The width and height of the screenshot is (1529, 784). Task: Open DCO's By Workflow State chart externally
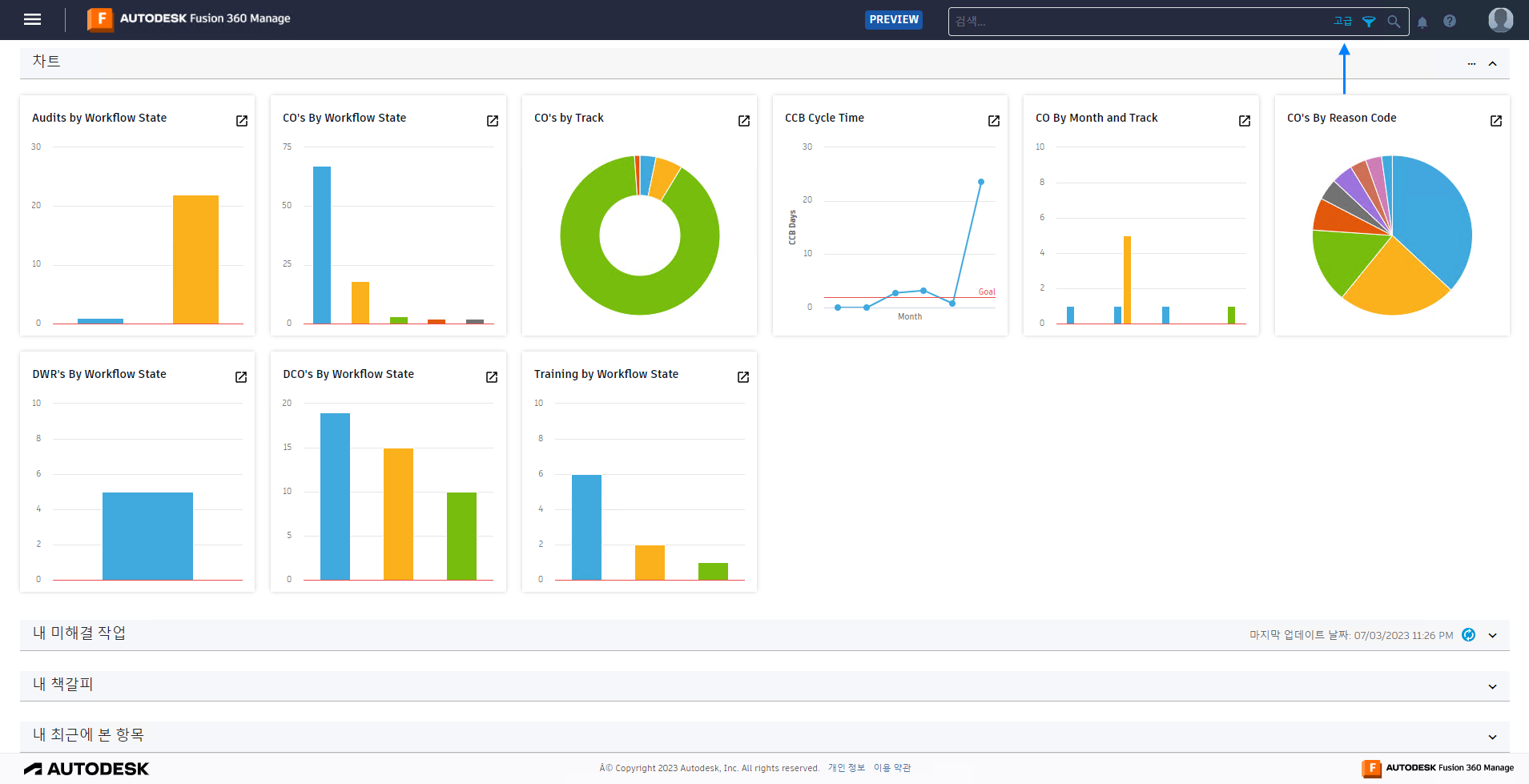click(x=492, y=377)
